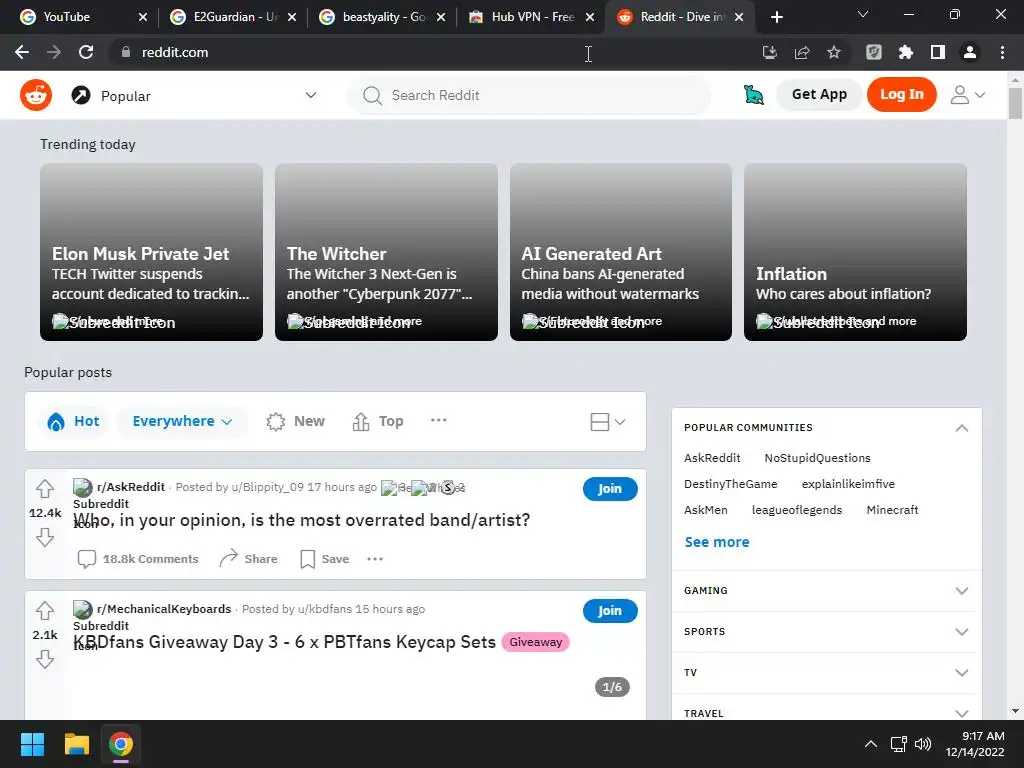
Task: Open more sort options ellipsis
Action: pyautogui.click(x=439, y=420)
